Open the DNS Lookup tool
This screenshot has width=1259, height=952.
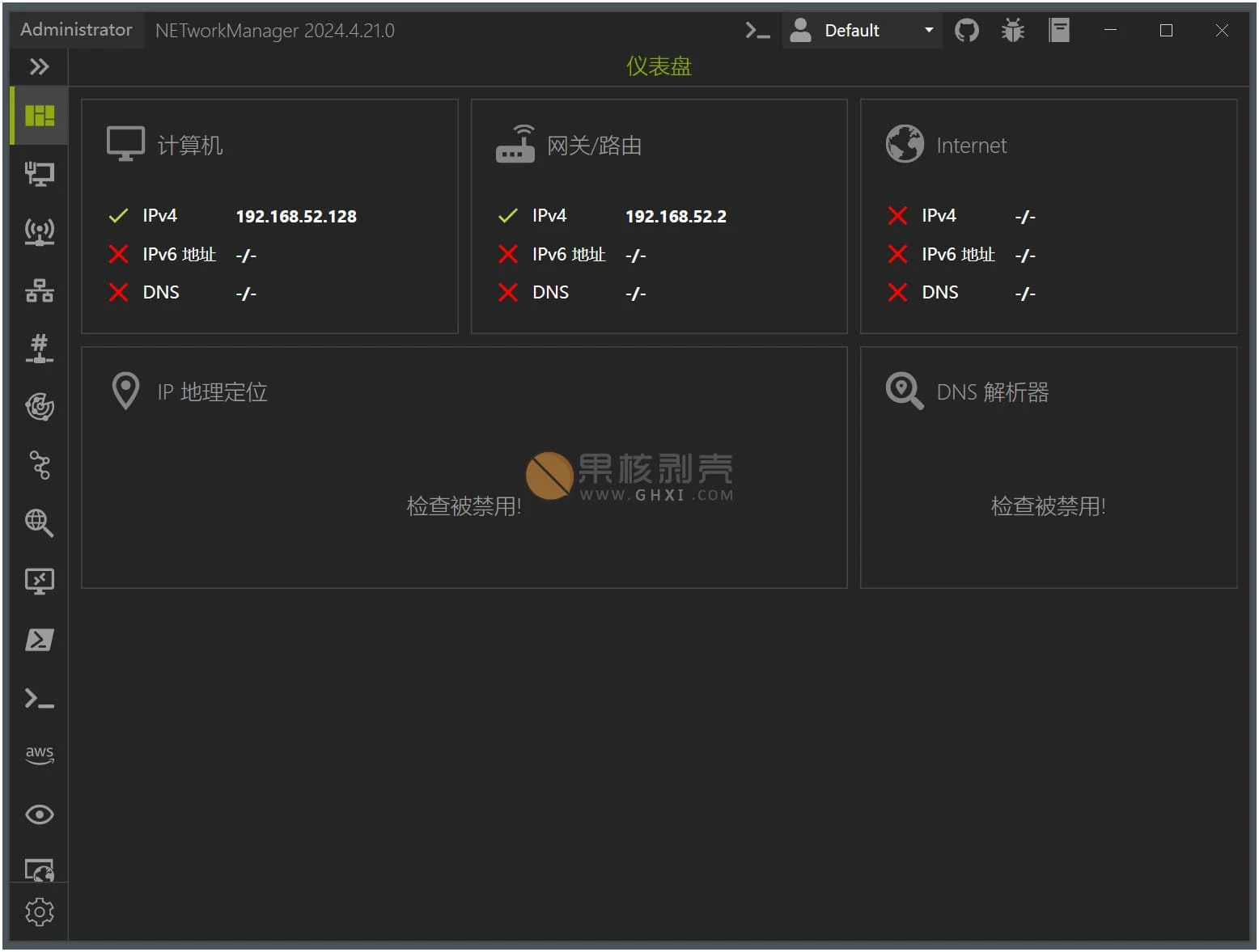coord(38,523)
